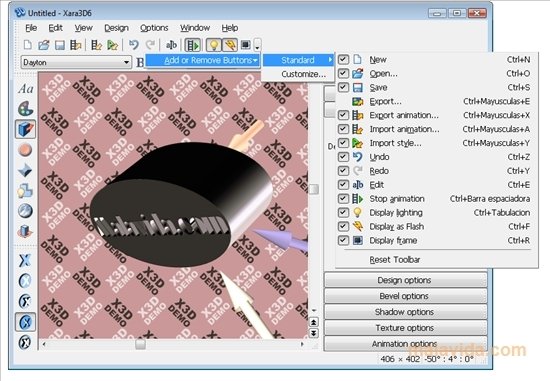Viewport: 550px width, 381px height.
Task: Click the horizontal scrollbar right arrow
Action: [x=302, y=344]
